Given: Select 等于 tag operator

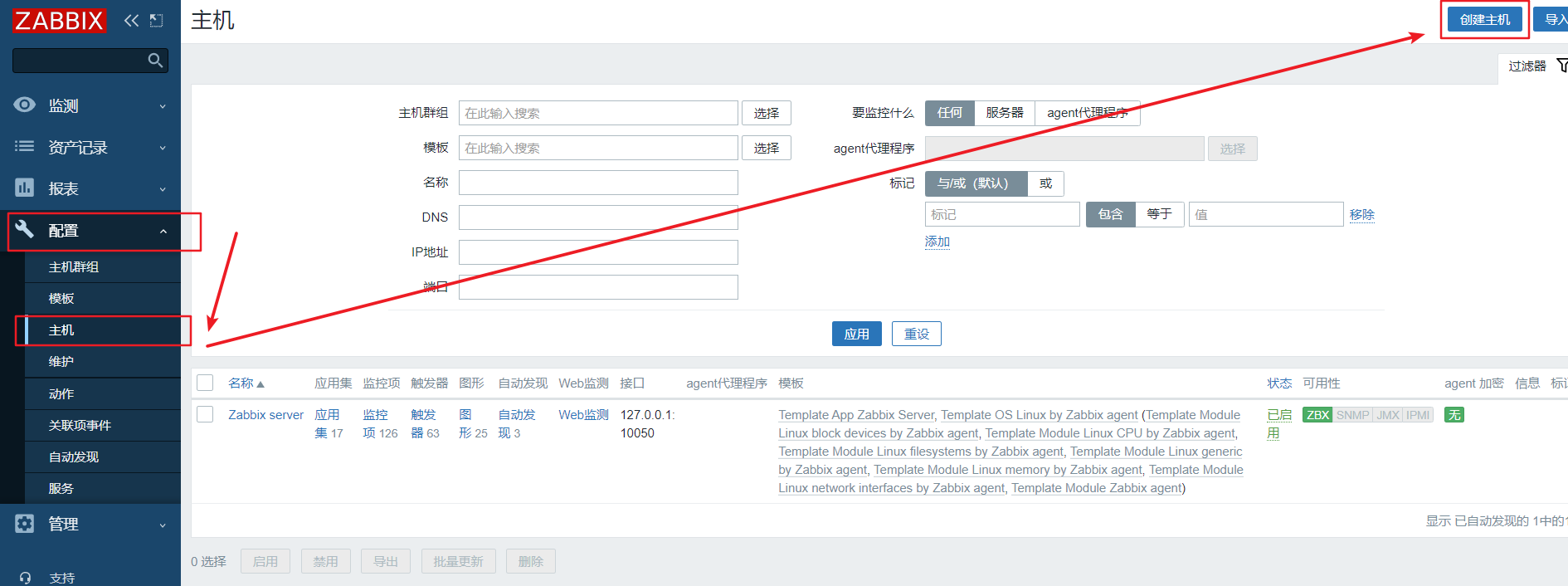Looking at the screenshot, I should click(x=1160, y=214).
